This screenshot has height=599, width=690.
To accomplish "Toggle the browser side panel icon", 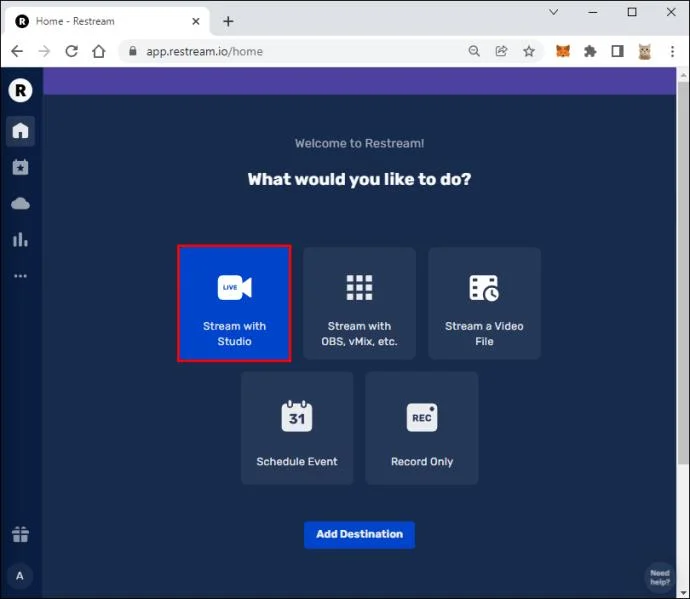I will point(617,51).
